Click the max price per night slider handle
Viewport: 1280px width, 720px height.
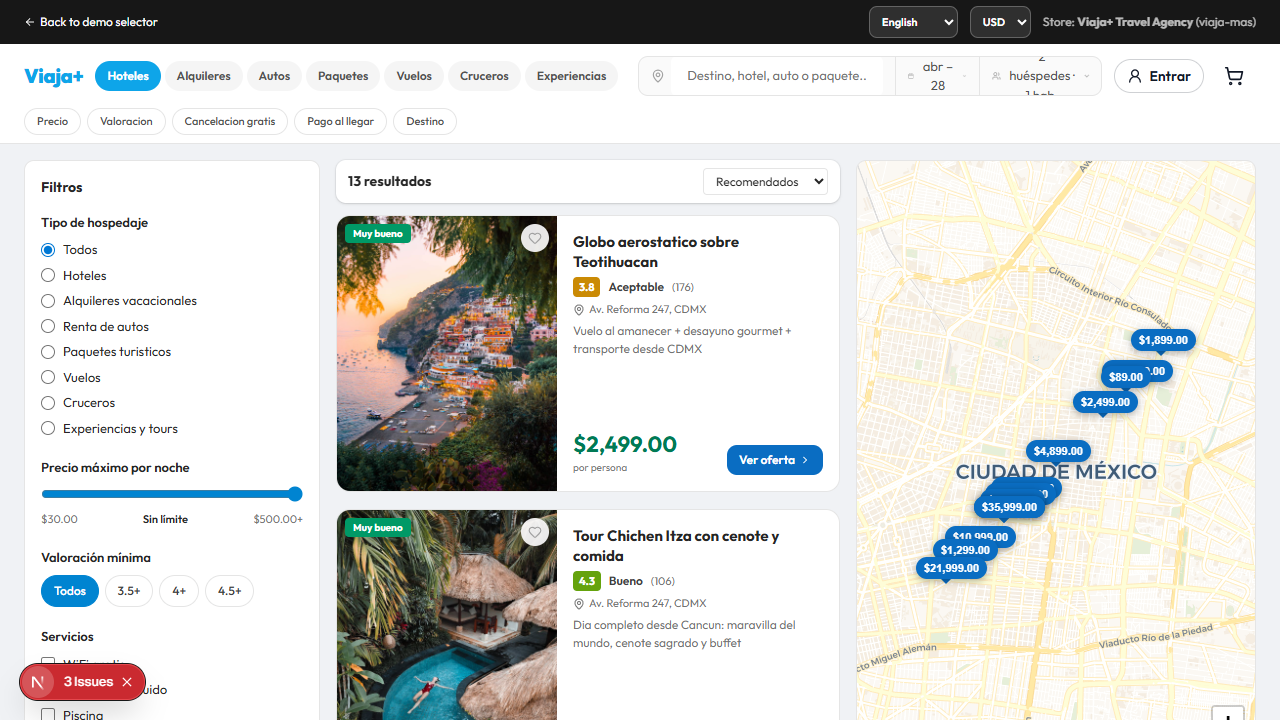[x=295, y=494]
